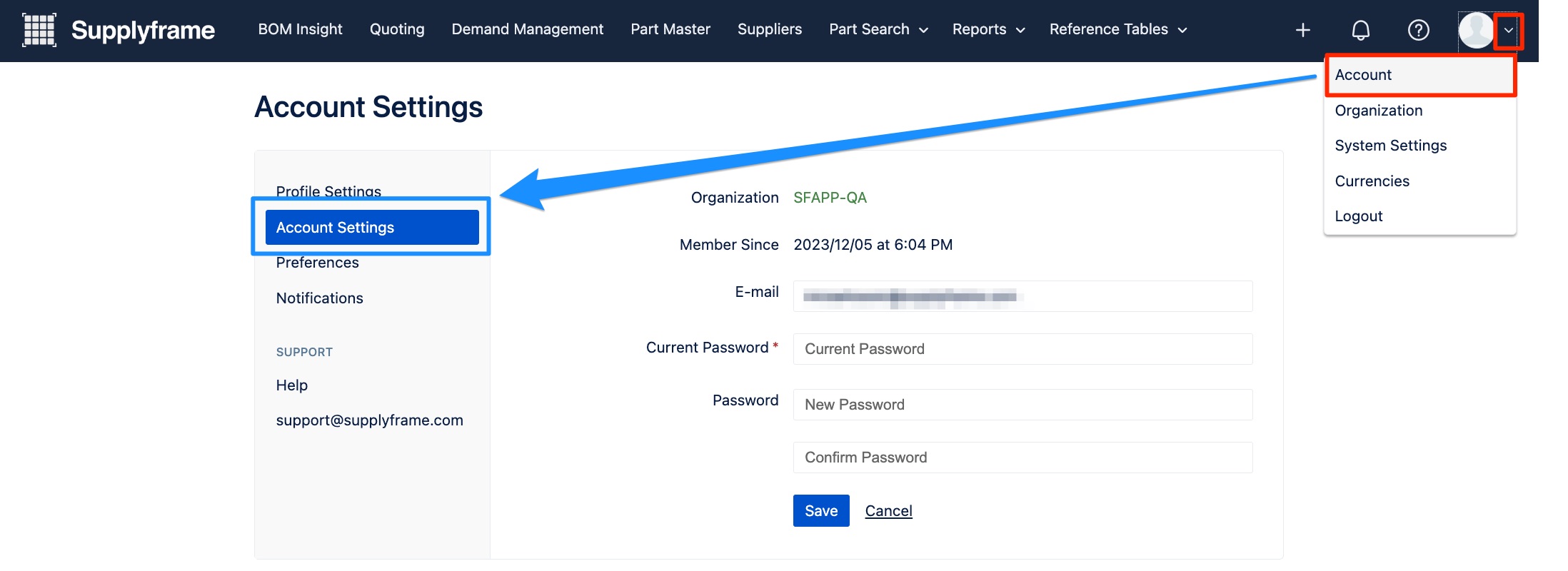Open Notifications in the sidebar

319,298
